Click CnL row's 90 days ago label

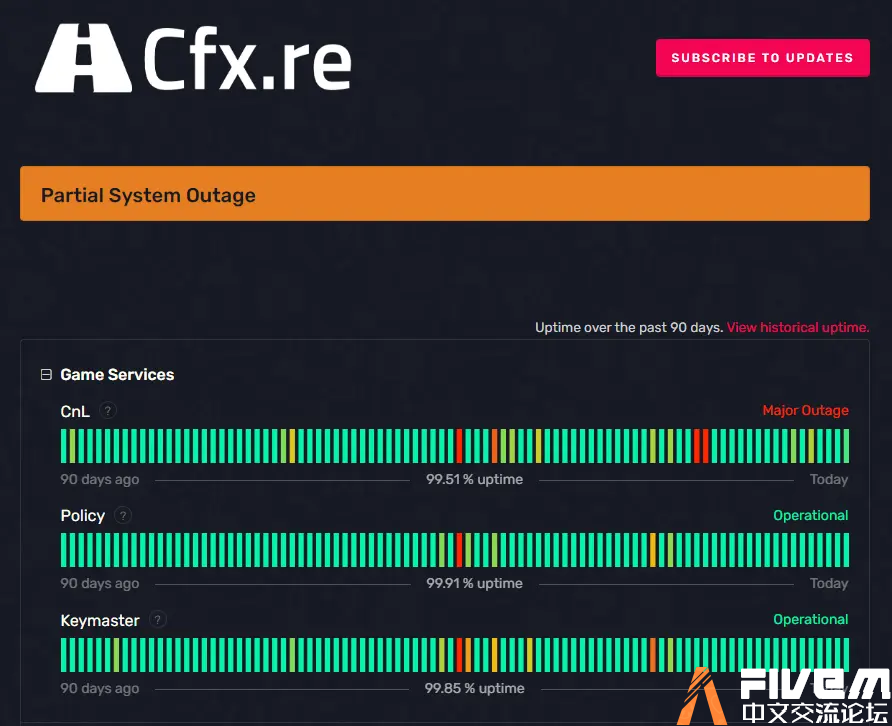pos(100,480)
